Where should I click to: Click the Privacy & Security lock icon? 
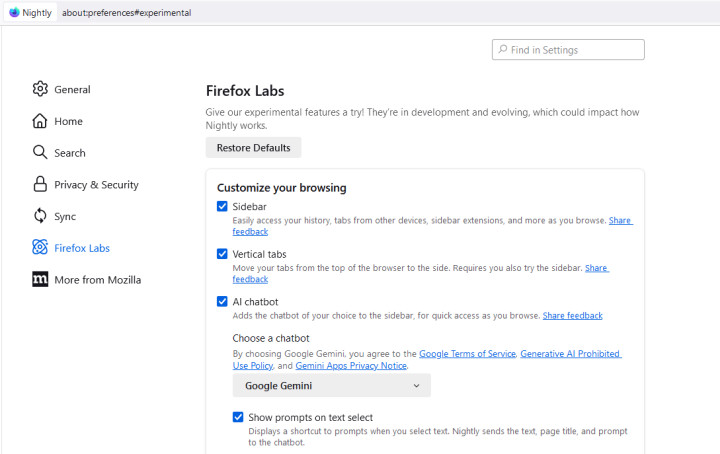pyautogui.click(x=40, y=184)
